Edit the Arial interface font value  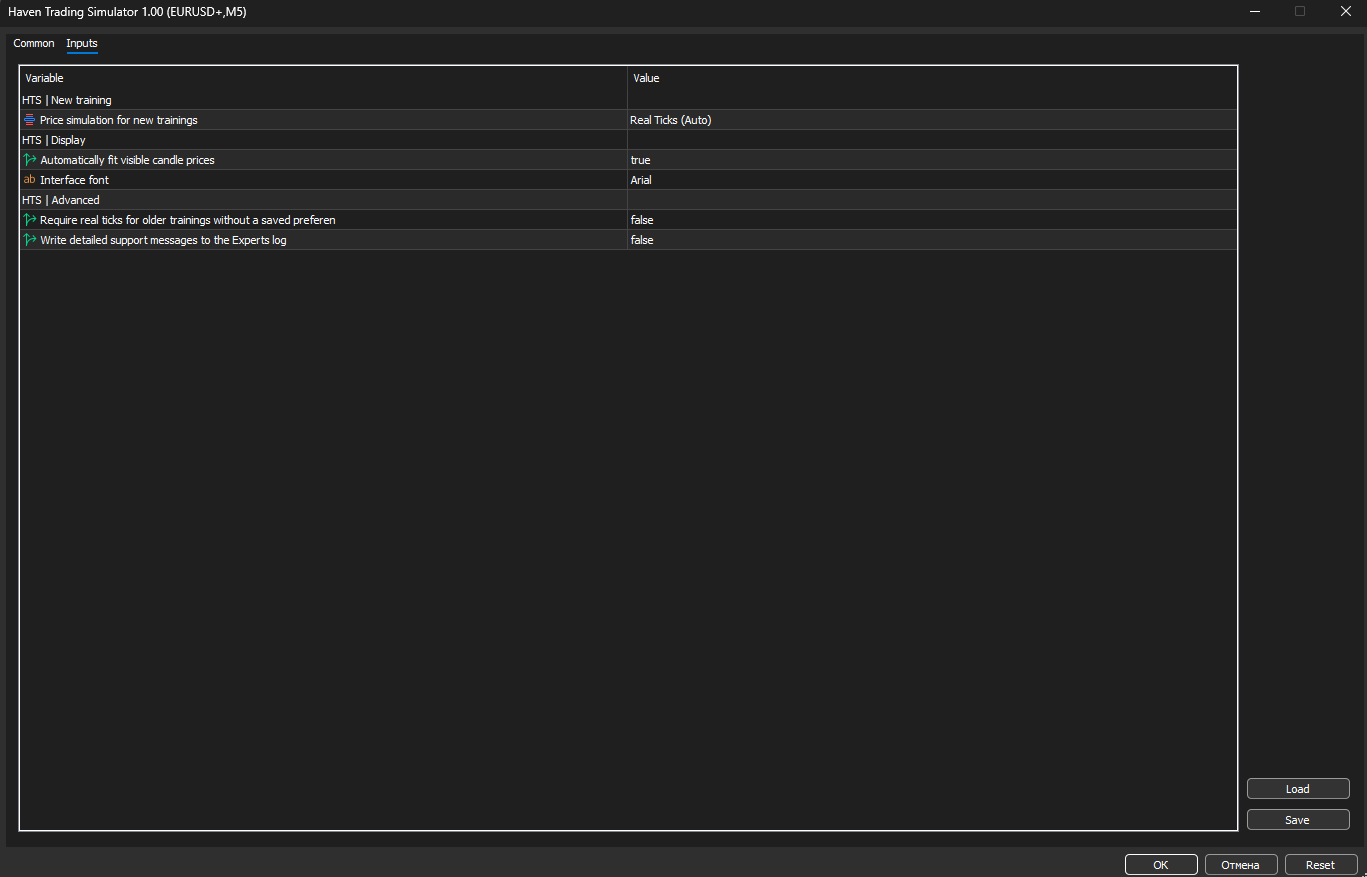(932, 180)
